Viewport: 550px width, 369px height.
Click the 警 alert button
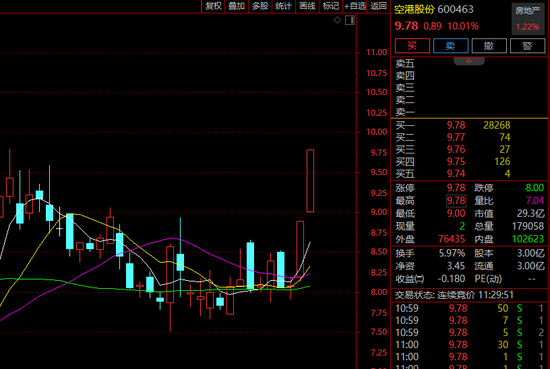tap(528, 46)
